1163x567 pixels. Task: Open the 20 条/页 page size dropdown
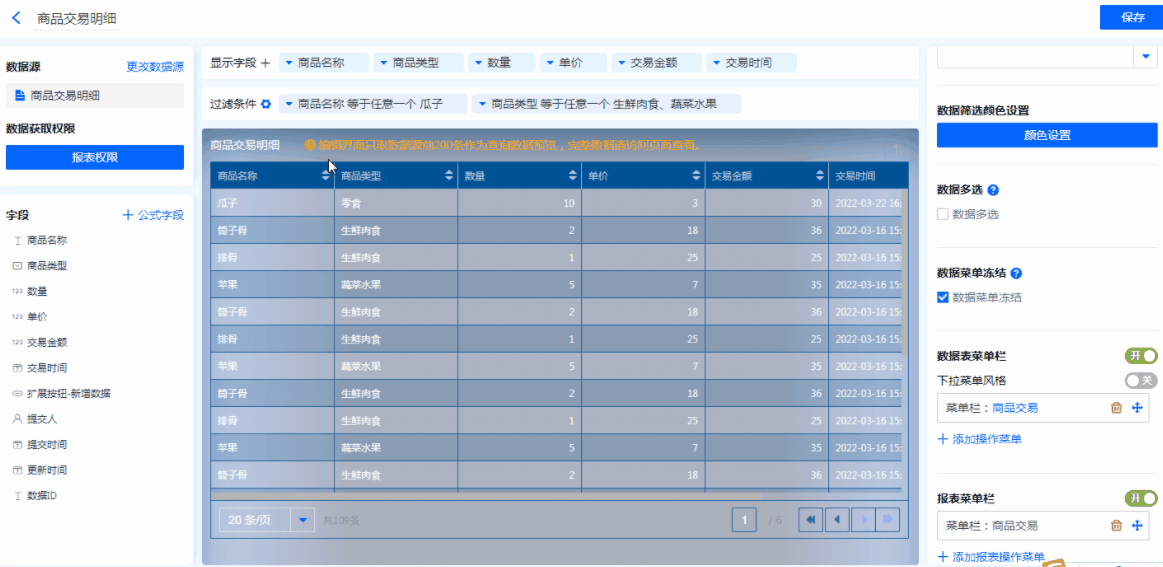click(x=303, y=520)
